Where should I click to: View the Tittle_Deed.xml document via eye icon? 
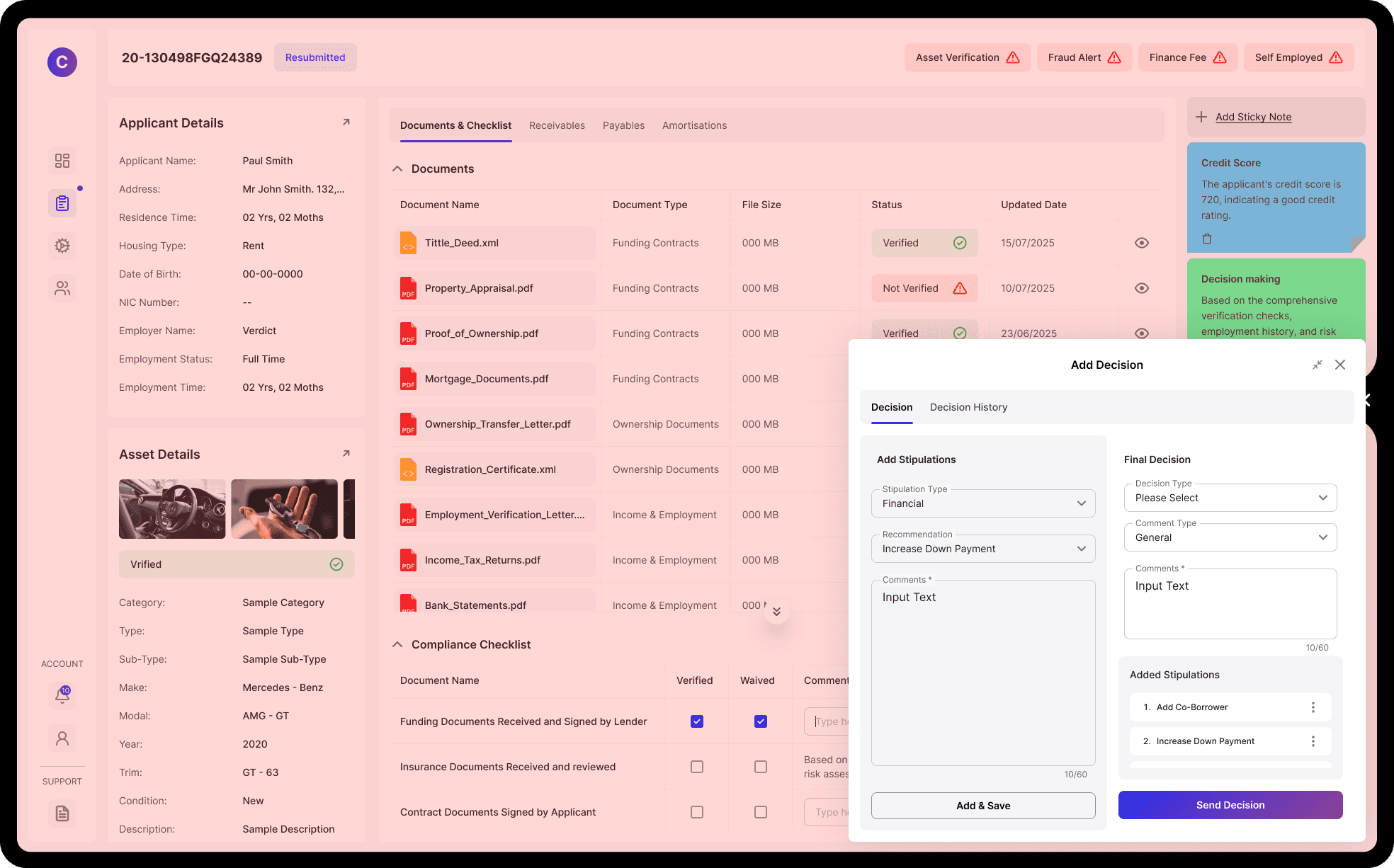(1141, 243)
